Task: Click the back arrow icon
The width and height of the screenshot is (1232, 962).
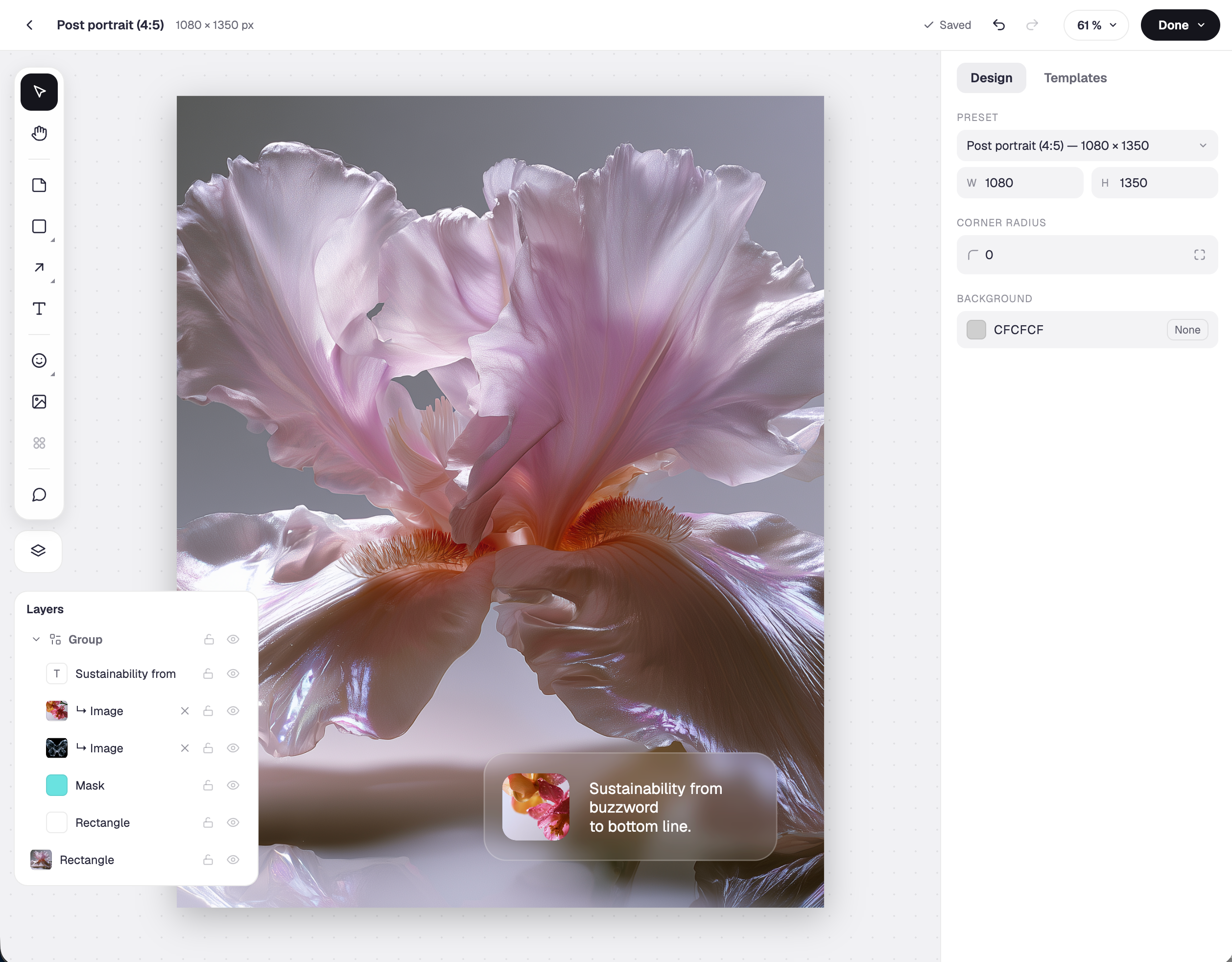Action: [29, 25]
